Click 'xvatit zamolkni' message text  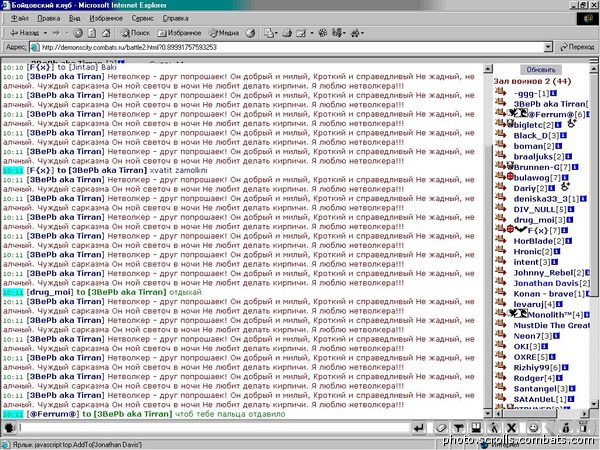178,170
